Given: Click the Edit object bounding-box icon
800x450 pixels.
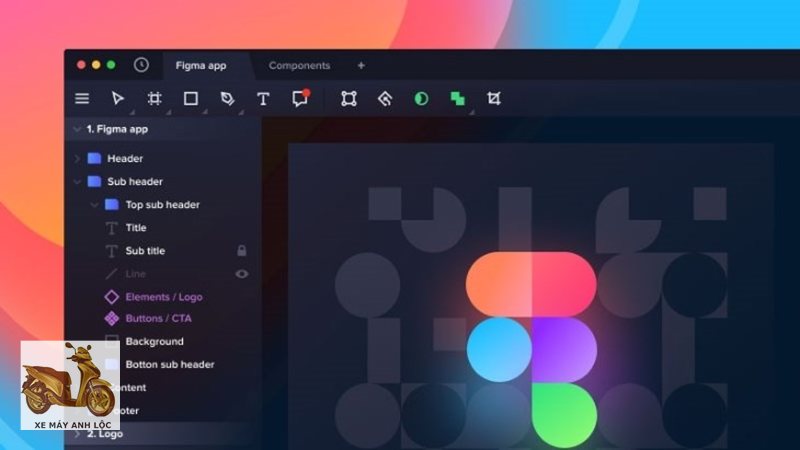Looking at the screenshot, I should [x=349, y=98].
